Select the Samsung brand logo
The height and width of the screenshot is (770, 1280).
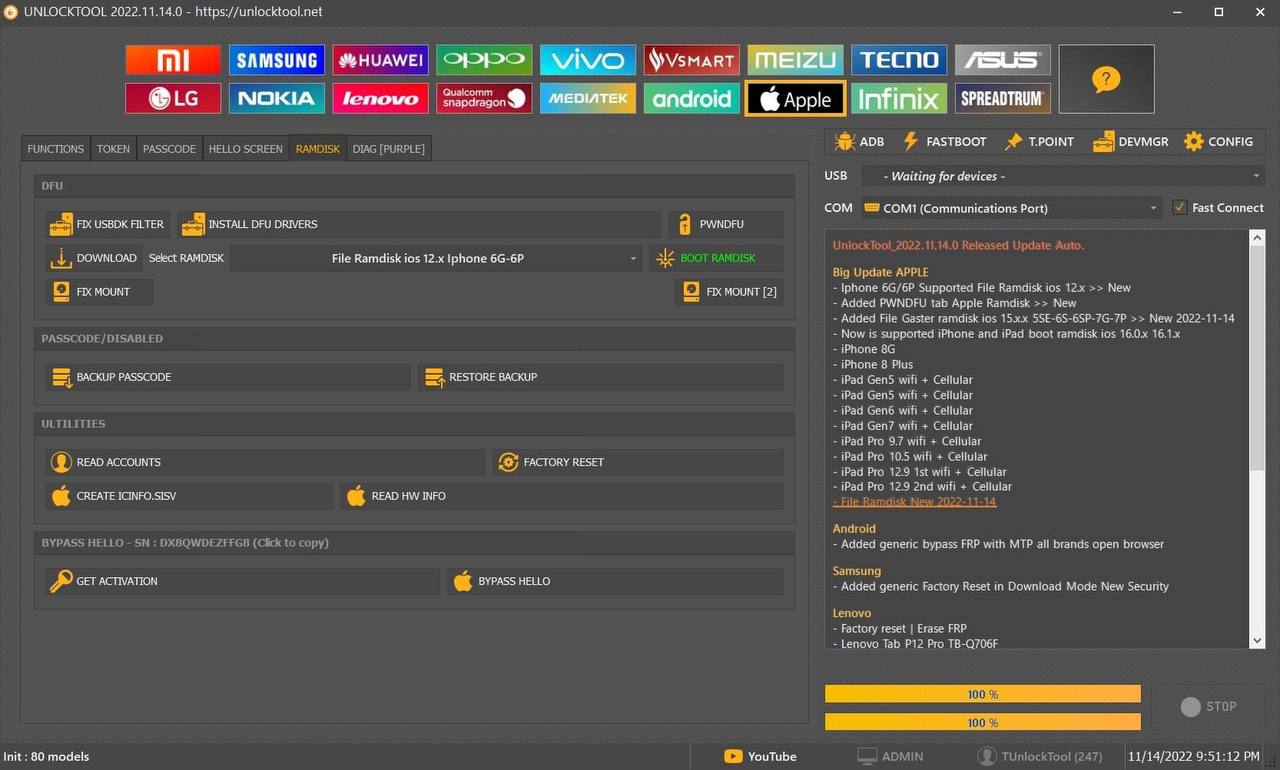pos(277,60)
